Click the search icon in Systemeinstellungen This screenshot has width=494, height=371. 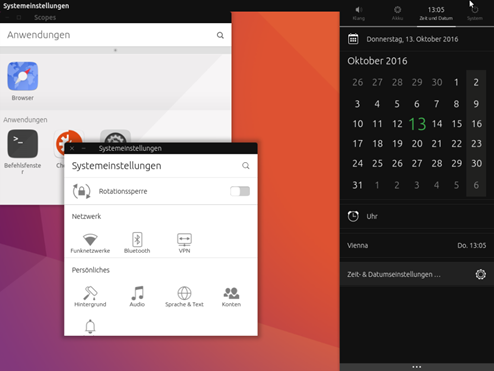point(246,166)
